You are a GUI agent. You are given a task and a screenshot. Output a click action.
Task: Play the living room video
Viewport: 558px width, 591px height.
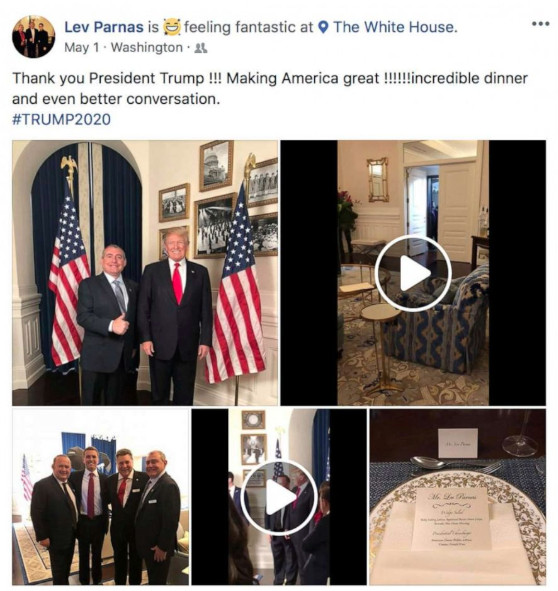click(x=413, y=273)
